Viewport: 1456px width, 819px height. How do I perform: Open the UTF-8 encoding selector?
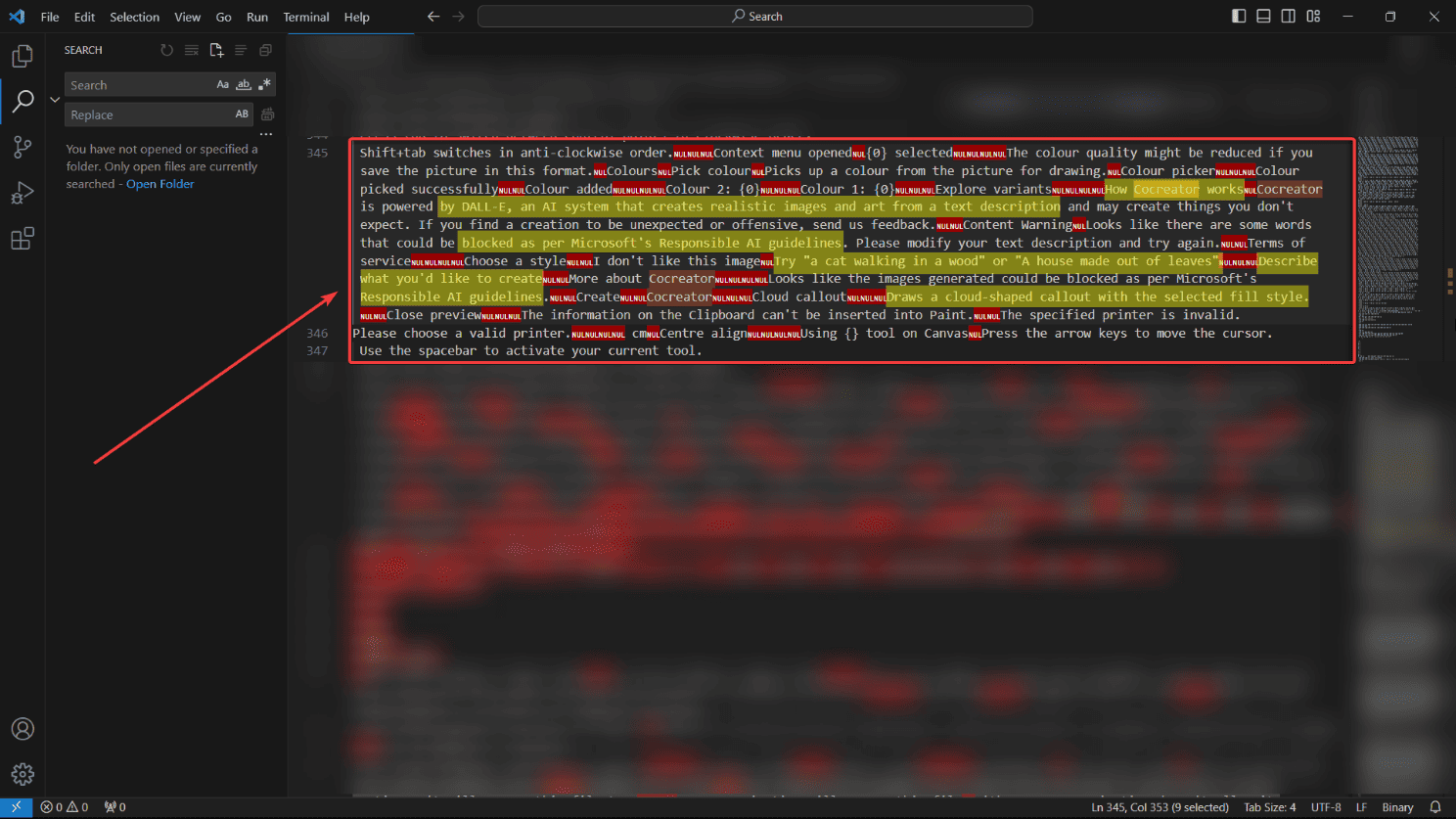point(1326,807)
